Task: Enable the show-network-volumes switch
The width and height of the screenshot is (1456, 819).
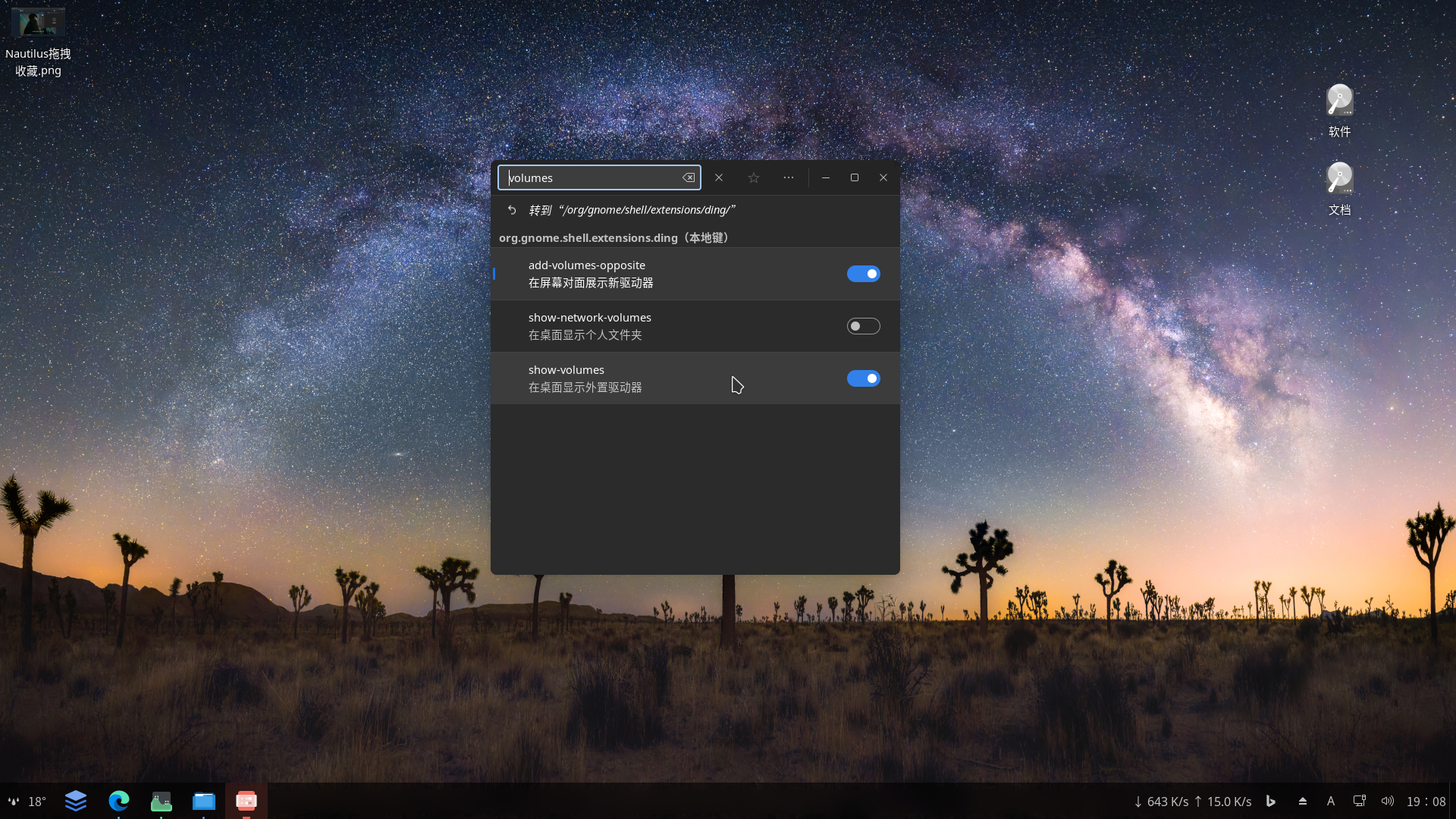Action: [x=863, y=326]
